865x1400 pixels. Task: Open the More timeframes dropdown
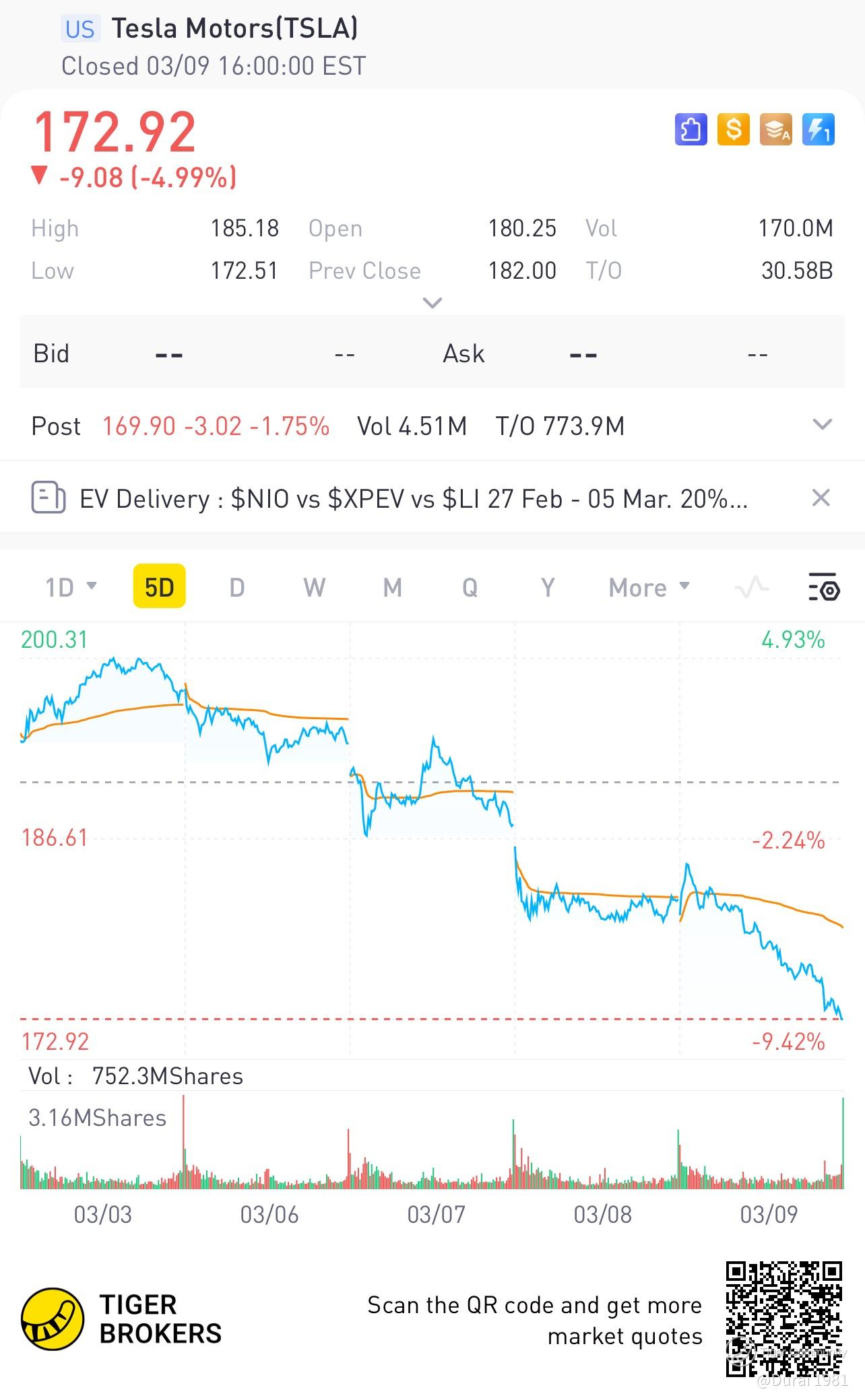(649, 588)
